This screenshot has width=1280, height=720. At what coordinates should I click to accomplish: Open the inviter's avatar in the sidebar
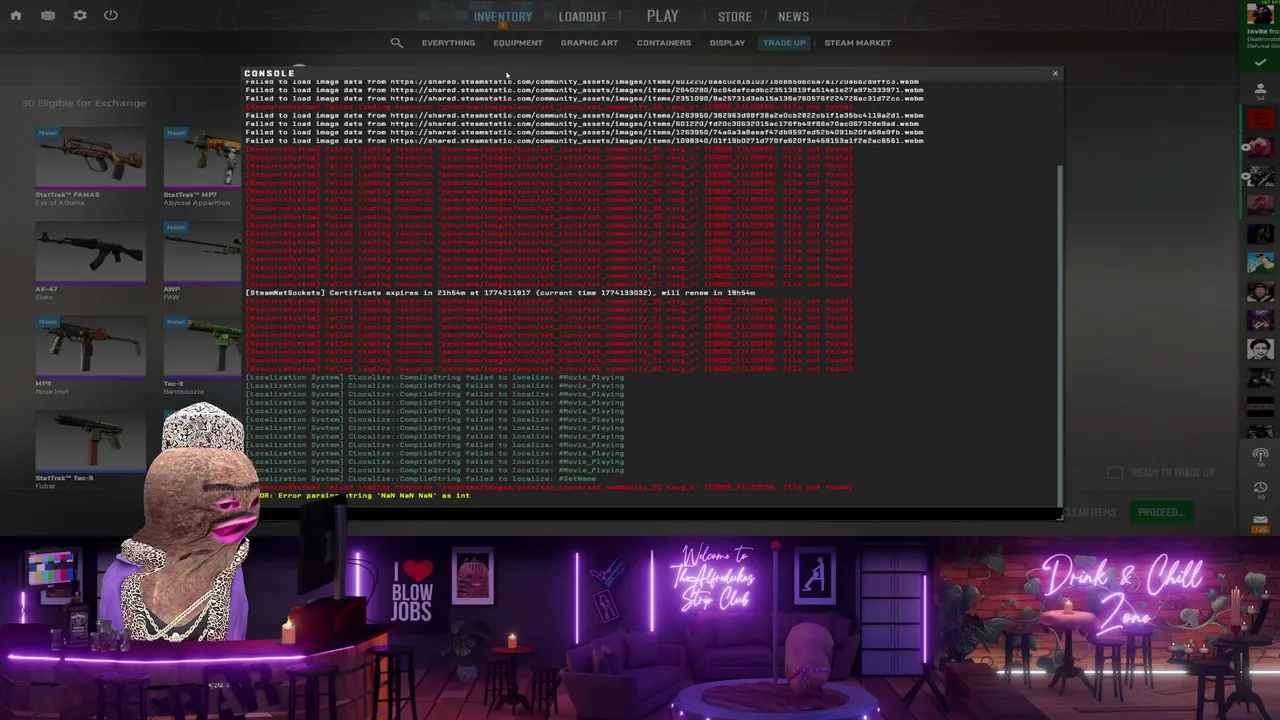tap(1259, 15)
